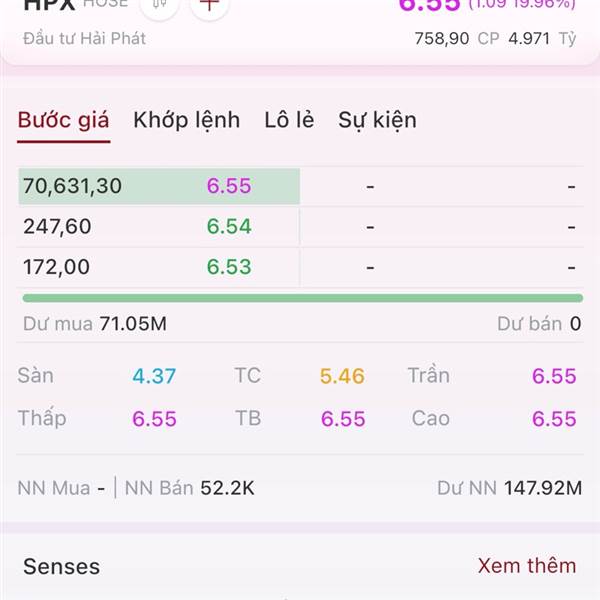The width and height of the screenshot is (600, 600).
Task: Tap the chart icon beside HOSE
Action: (x=159, y=5)
